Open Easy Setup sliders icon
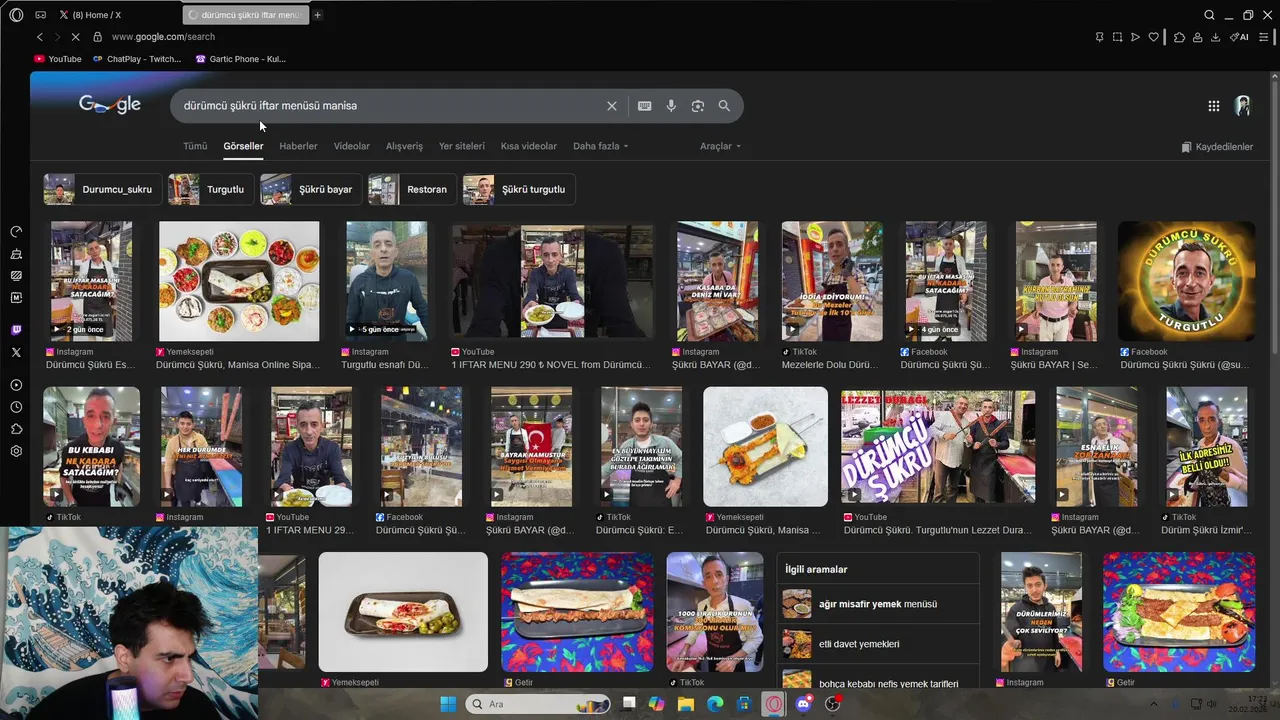 point(1265,37)
